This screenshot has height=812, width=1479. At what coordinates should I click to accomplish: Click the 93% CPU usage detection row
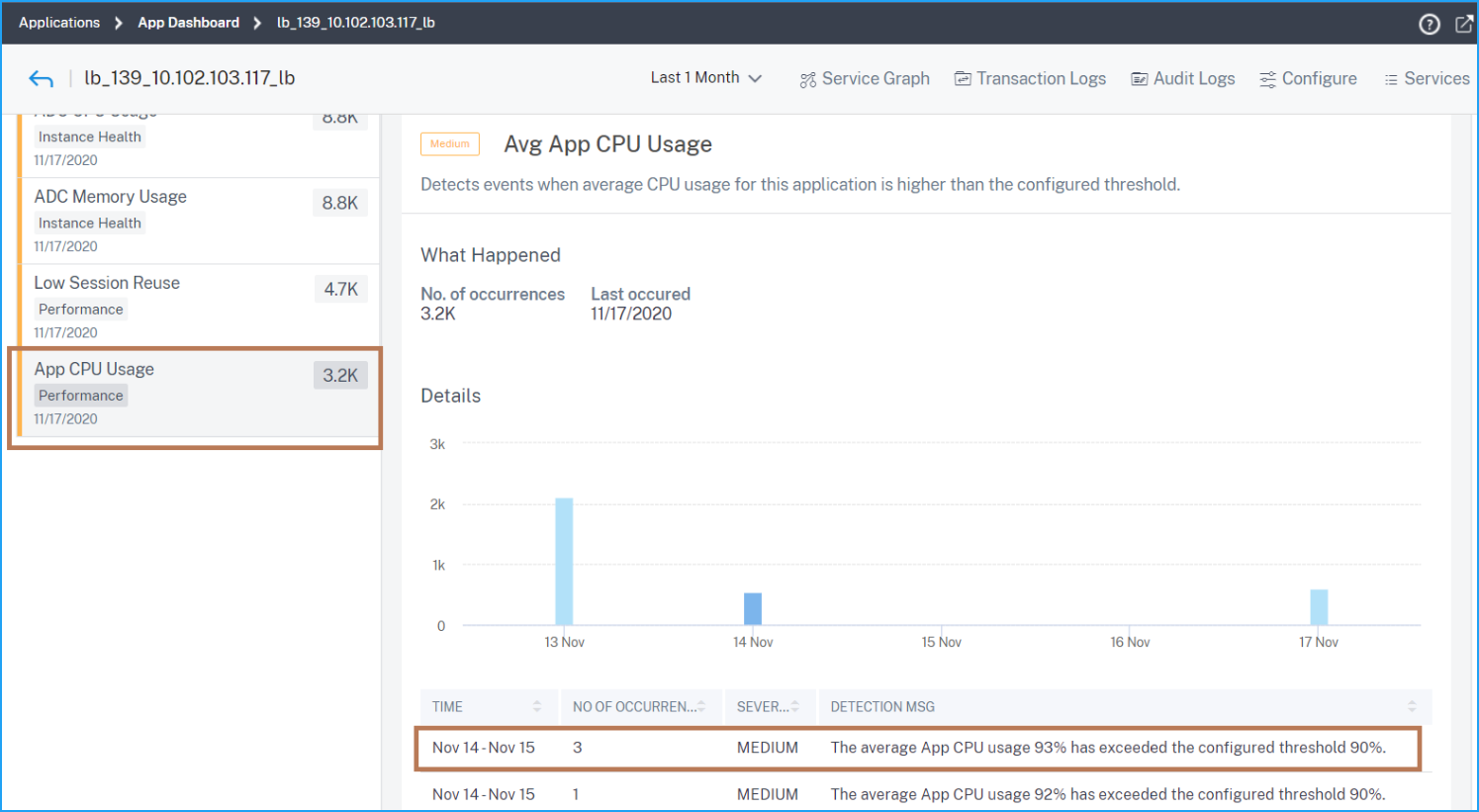pos(917,748)
